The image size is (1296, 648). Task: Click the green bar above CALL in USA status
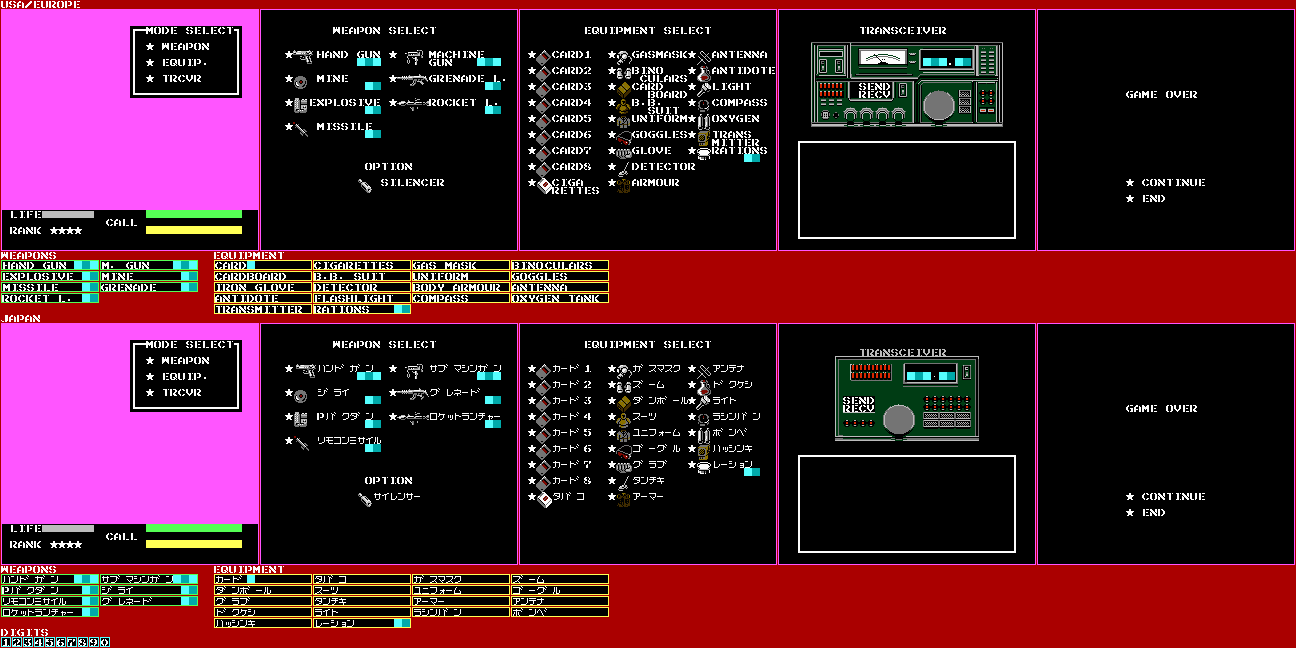coord(194,214)
